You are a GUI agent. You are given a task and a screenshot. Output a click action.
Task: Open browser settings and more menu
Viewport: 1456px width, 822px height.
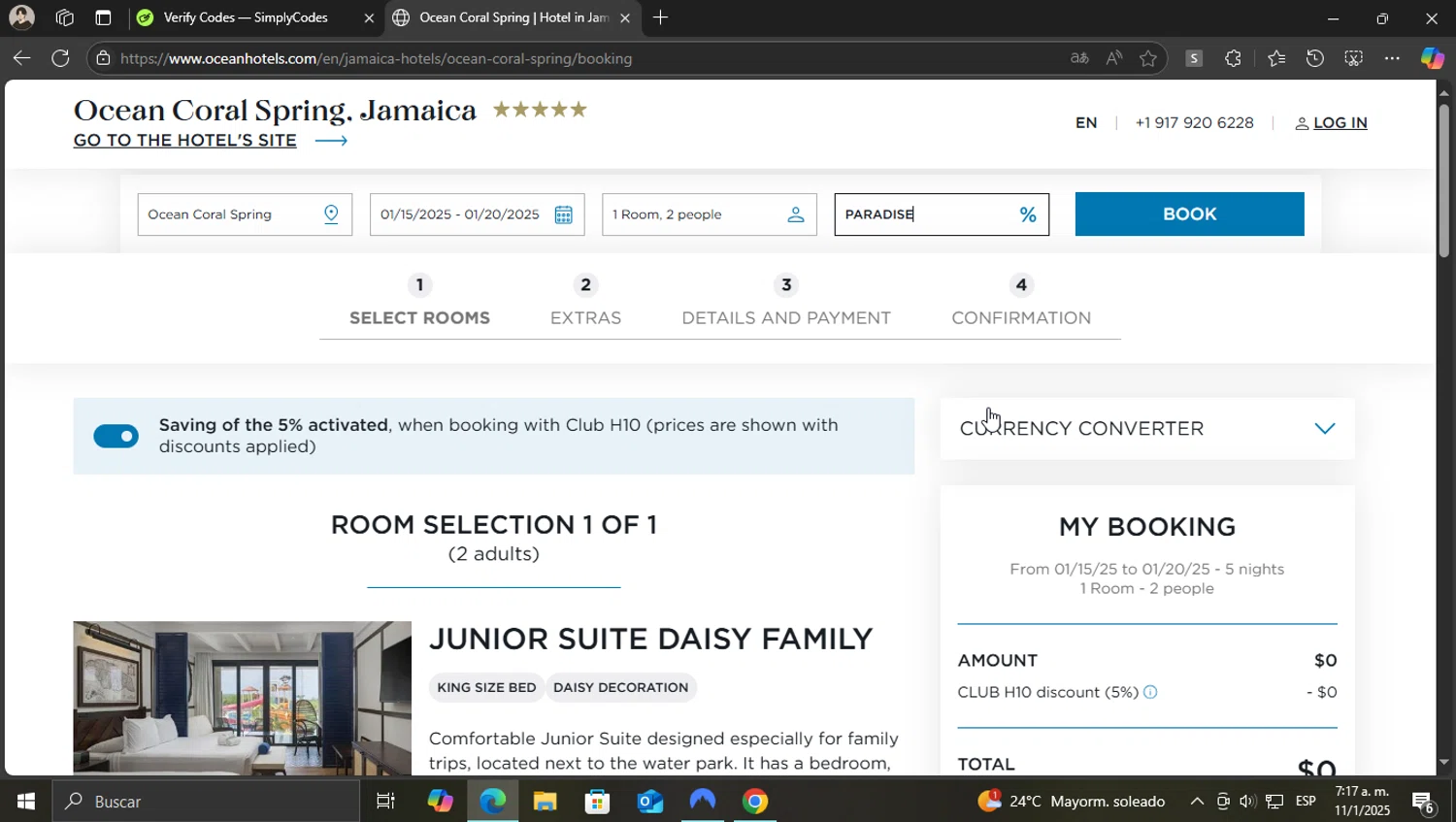1392,58
